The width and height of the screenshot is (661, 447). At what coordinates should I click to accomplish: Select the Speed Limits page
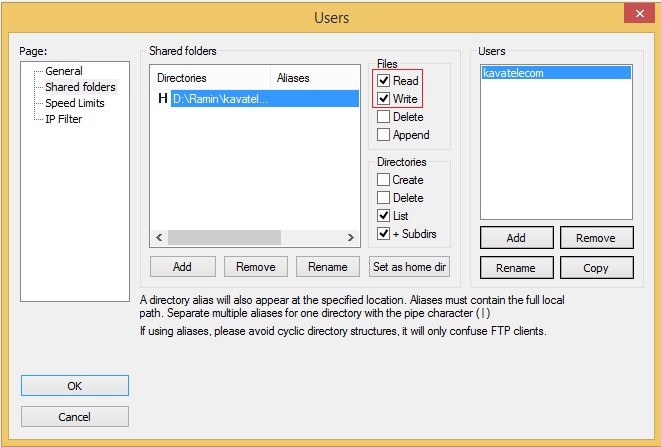pos(74,103)
